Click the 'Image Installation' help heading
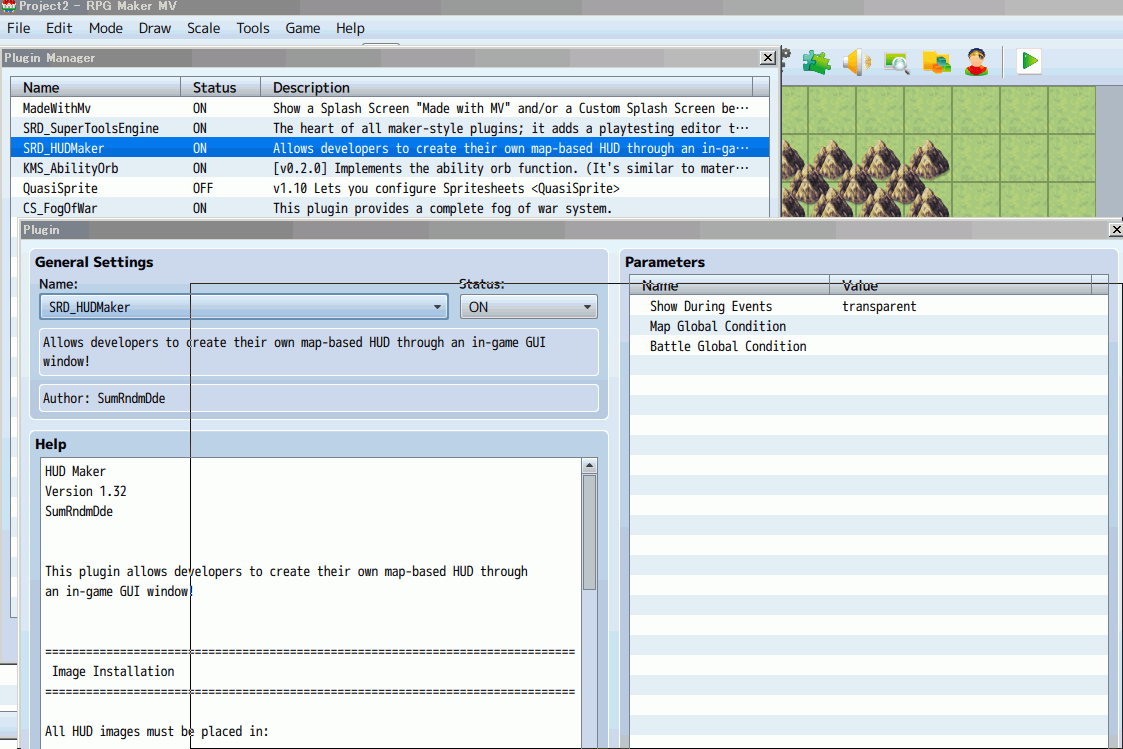This screenshot has width=1123, height=749. (113, 672)
